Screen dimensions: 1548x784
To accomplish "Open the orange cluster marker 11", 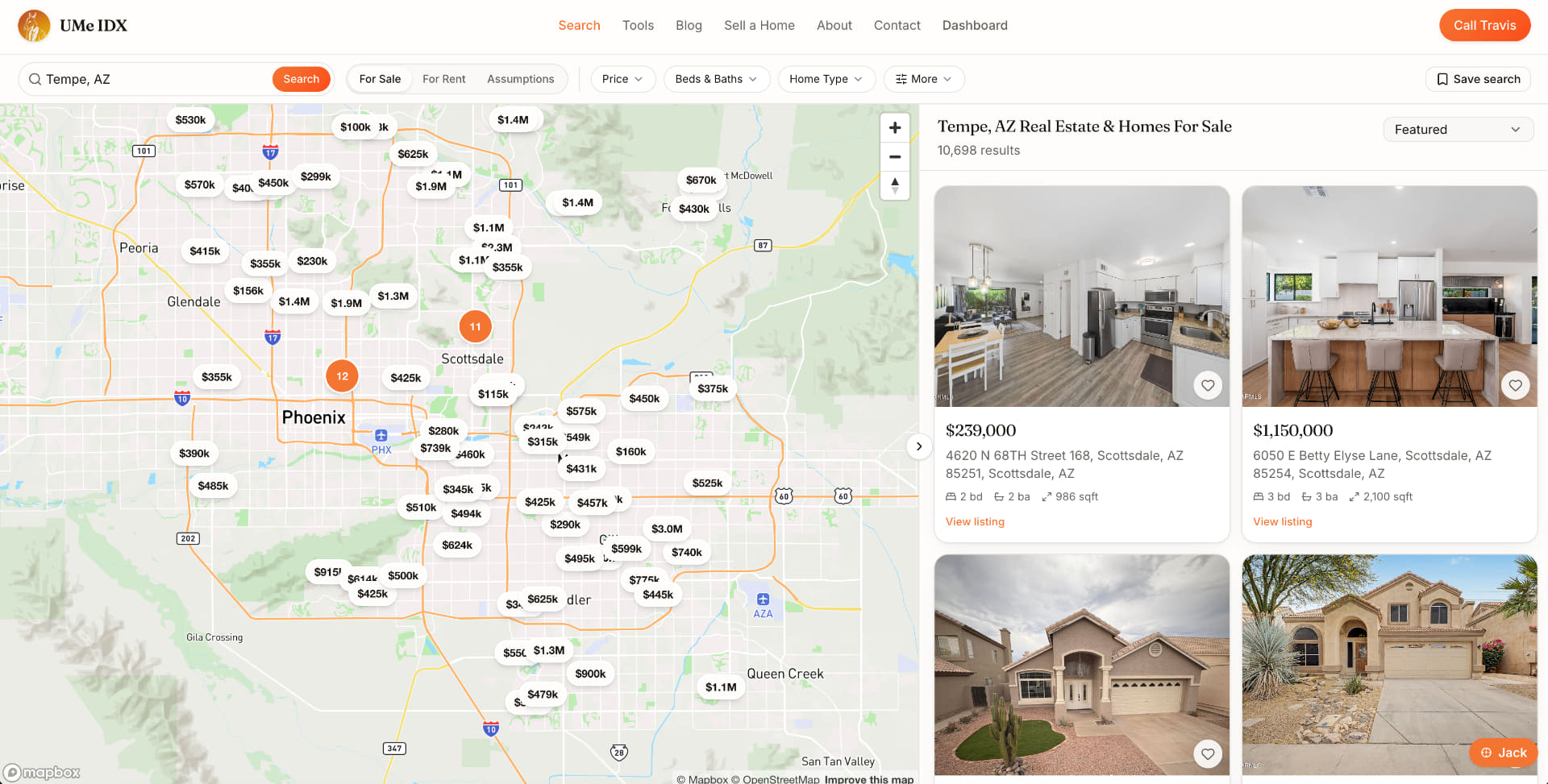I will 475,326.
